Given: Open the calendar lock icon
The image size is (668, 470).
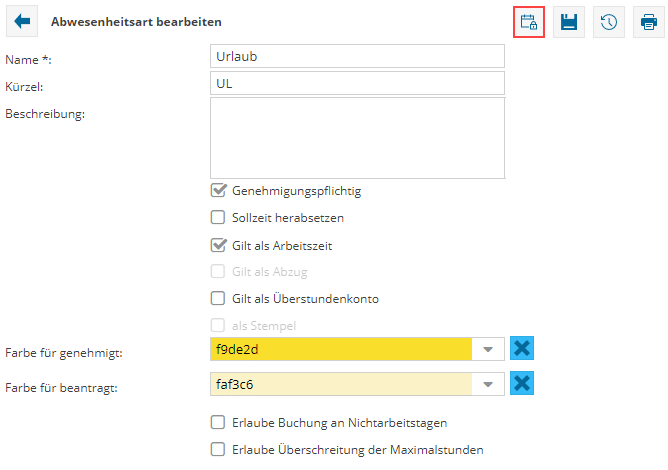Looking at the screenshot, I should pos(529,22).
